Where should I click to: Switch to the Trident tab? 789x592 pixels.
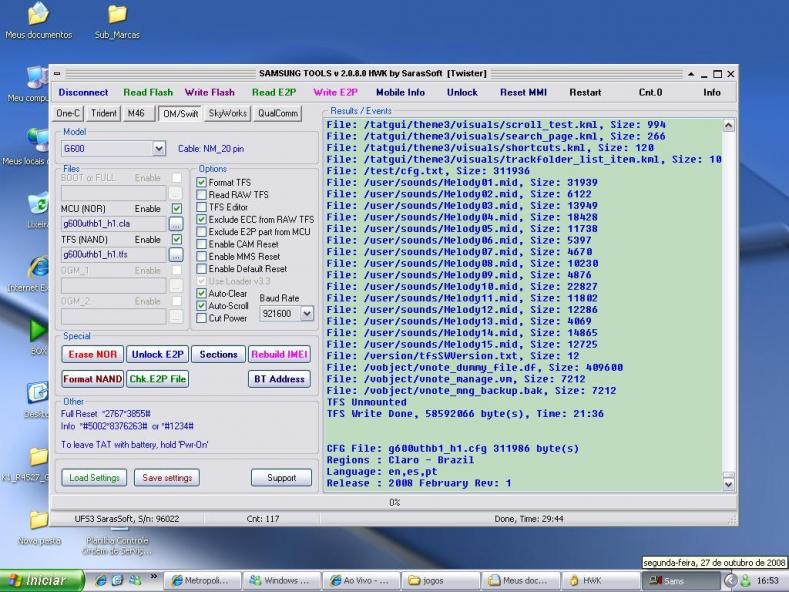click(104, 113)
